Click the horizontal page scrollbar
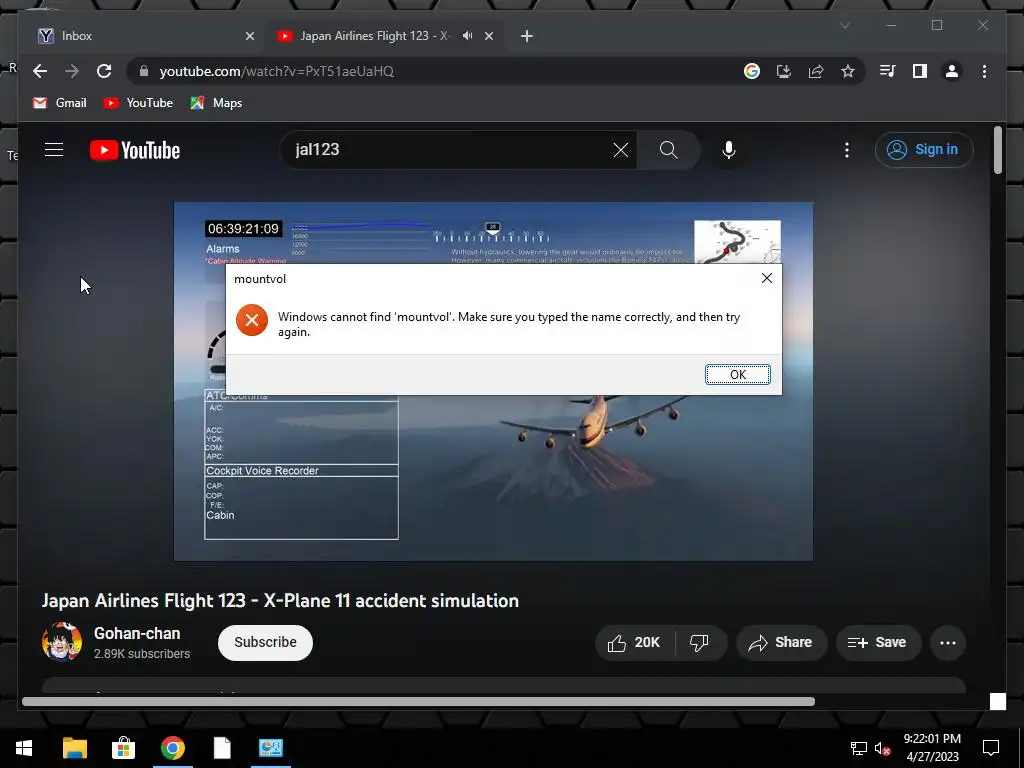 coord(418,701)
